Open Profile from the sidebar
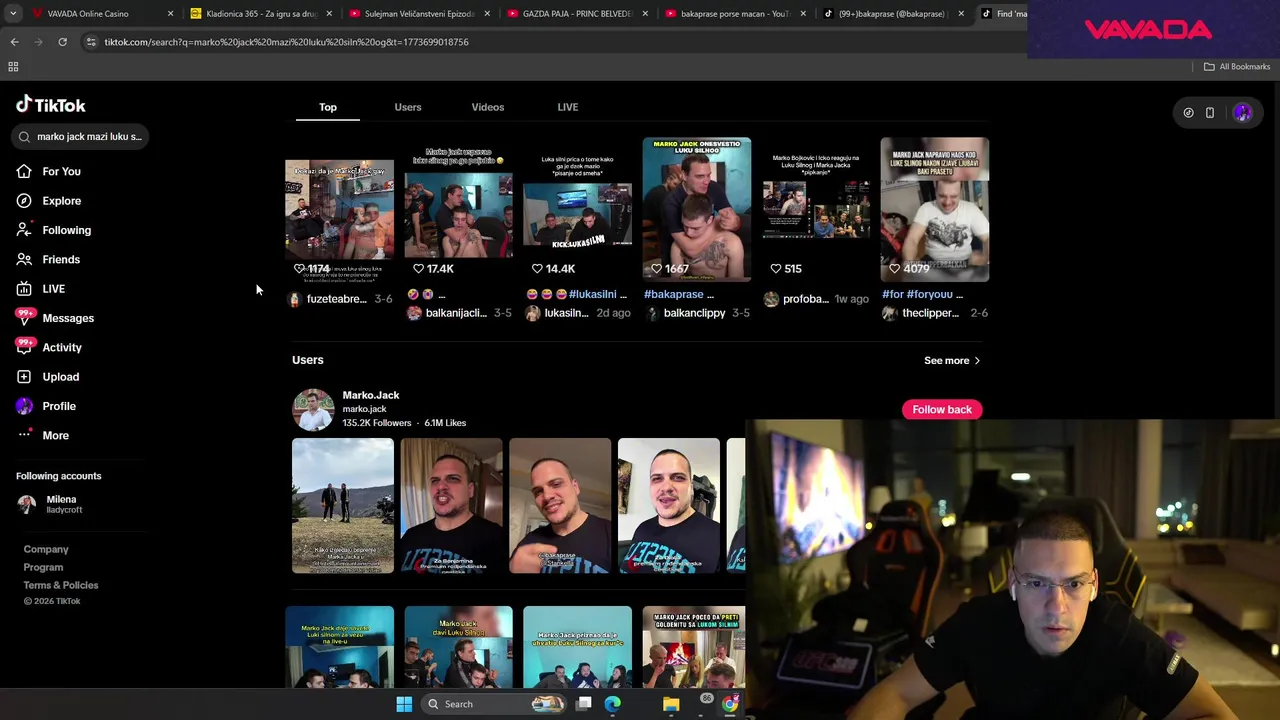The height and width of the screenshot is (720, 1280). pos(58,406)
